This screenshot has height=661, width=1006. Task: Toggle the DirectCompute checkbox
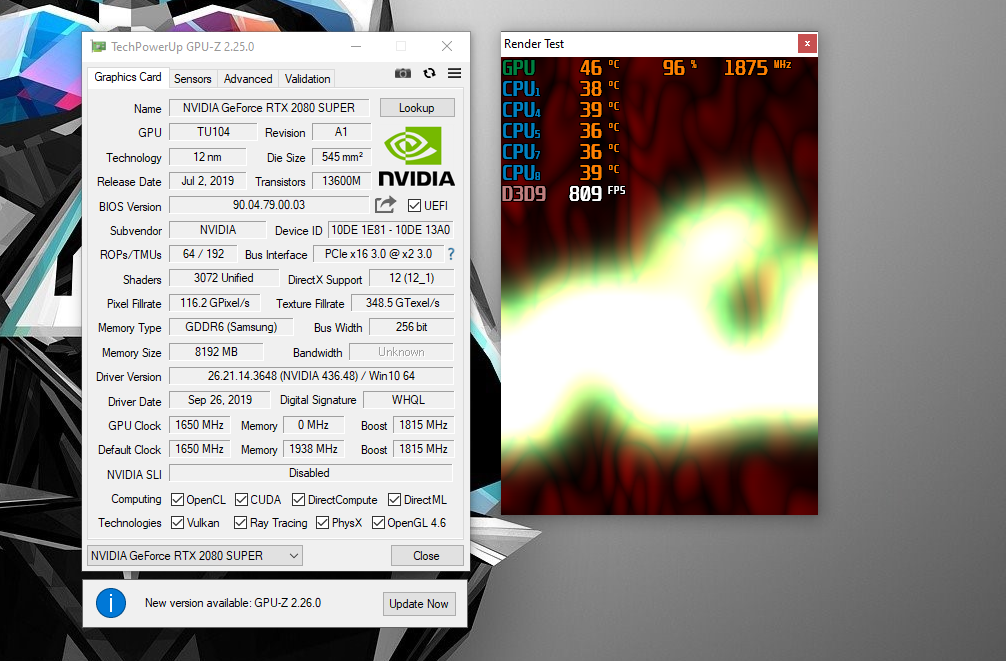(x=298, y=499)
